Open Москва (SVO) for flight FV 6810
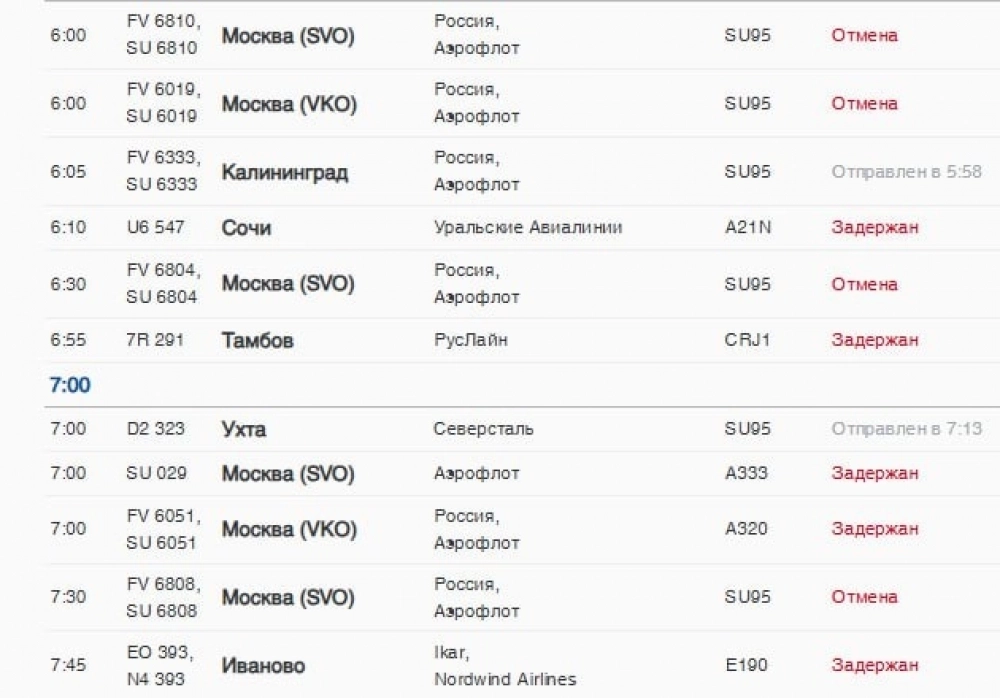 pos(288,36)
